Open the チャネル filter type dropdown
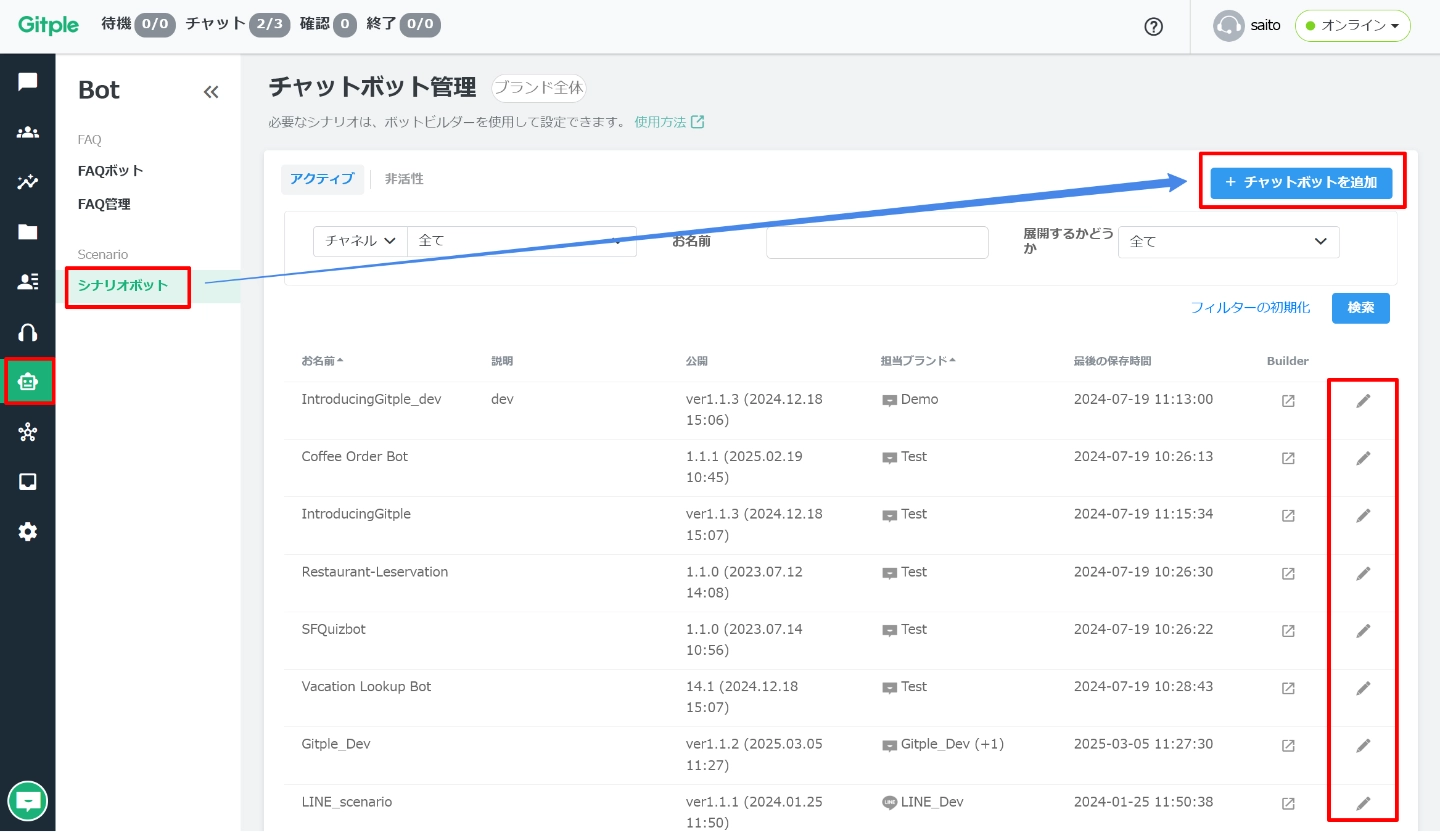 point(360,241)
